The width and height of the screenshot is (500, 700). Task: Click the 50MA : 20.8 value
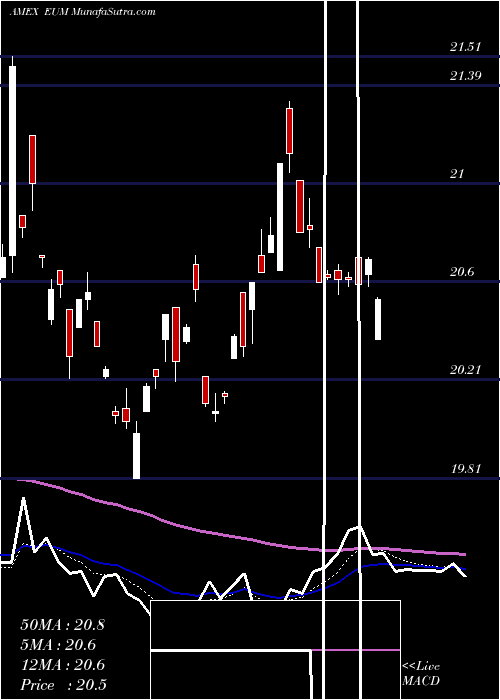62,625
